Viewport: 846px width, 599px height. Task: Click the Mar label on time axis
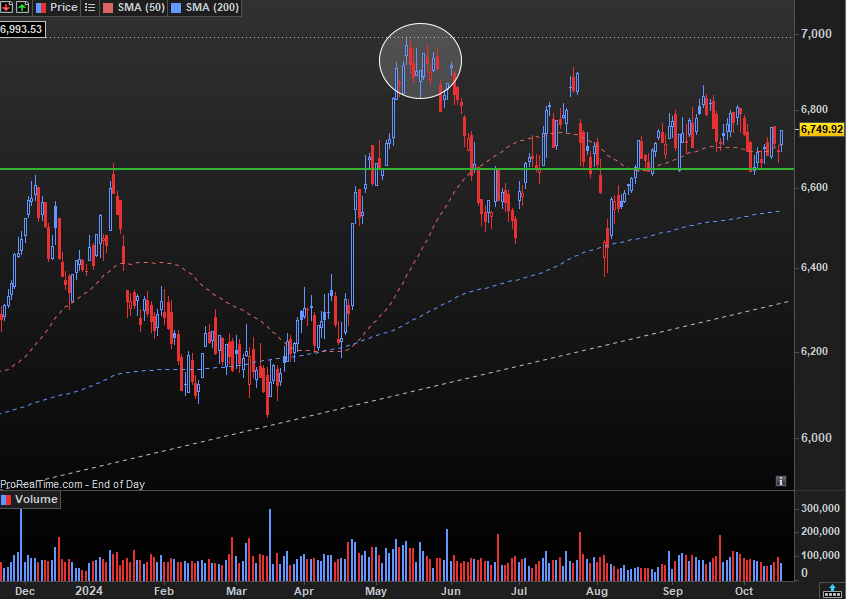[236, 591]
